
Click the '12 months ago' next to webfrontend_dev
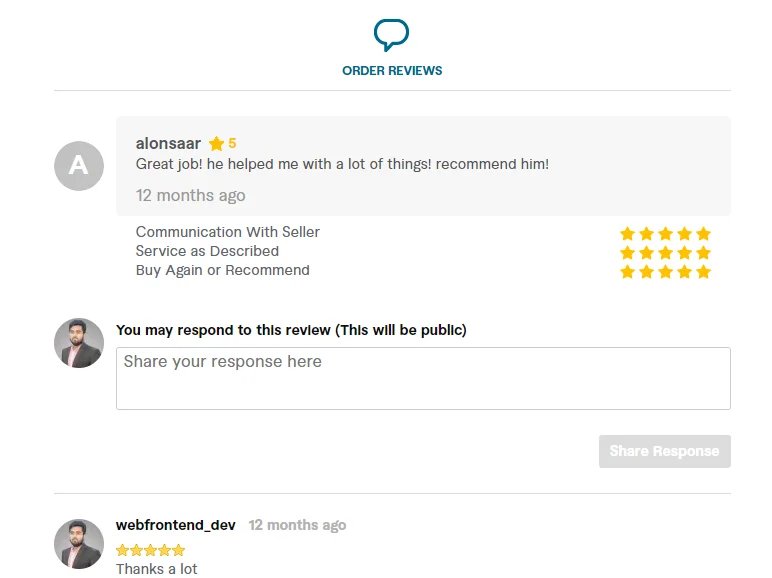(297, 525)
